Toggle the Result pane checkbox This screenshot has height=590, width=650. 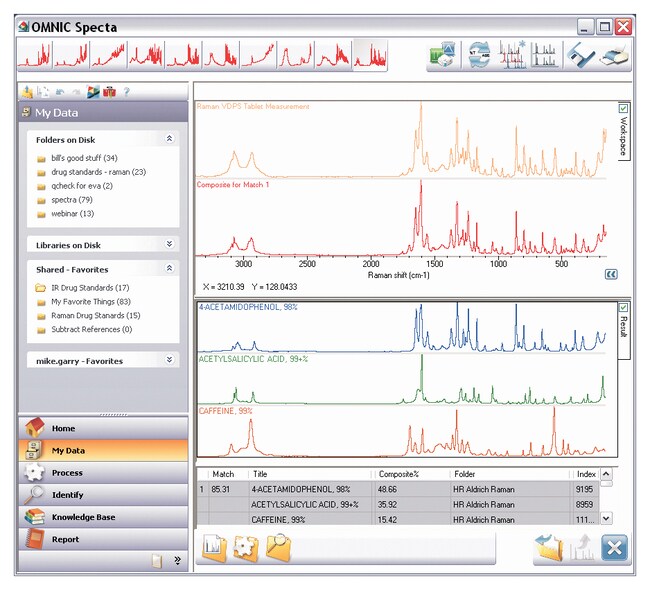[x=624, y=307]
